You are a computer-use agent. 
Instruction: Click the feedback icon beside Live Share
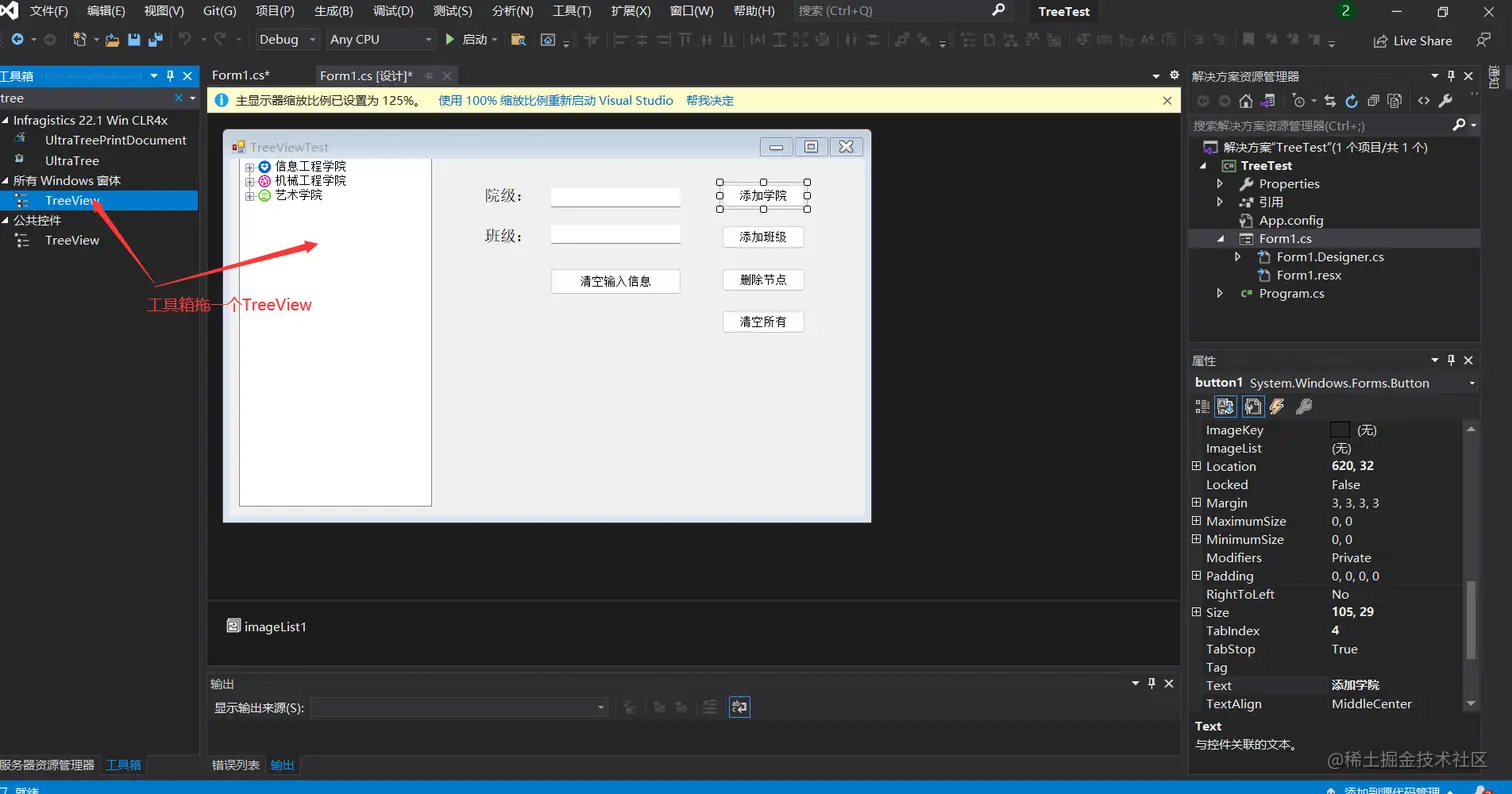pyautogui.click(x=1484, y=40)
